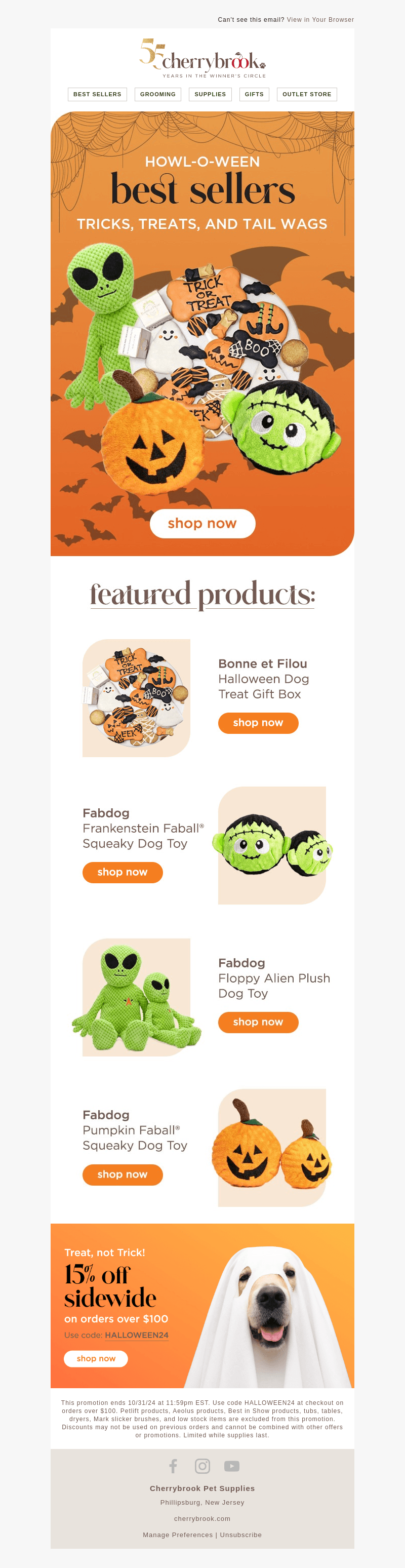This screenshot has height=1568, width=405.
Task: Go to the Outlet Store navigation item
Action: click(x=307, y=94)
